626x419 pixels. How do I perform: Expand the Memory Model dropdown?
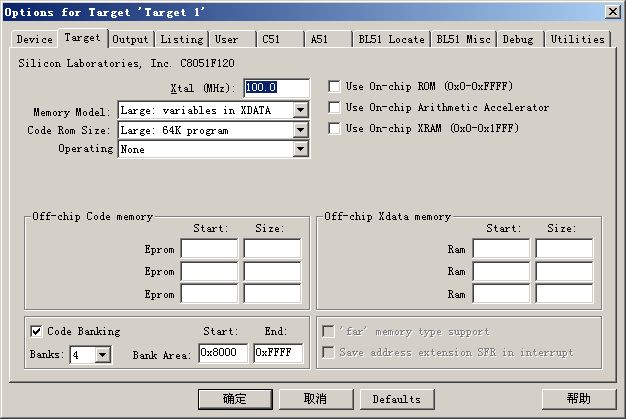(x=300, y=110)
